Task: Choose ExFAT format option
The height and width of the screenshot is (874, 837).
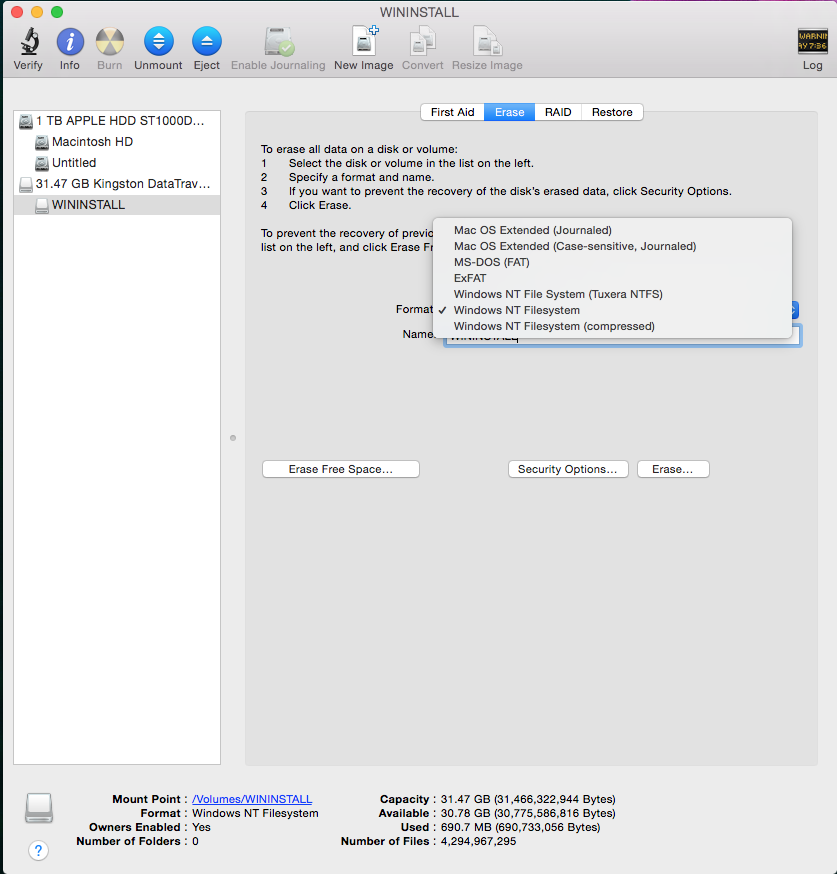Action: 612,278
